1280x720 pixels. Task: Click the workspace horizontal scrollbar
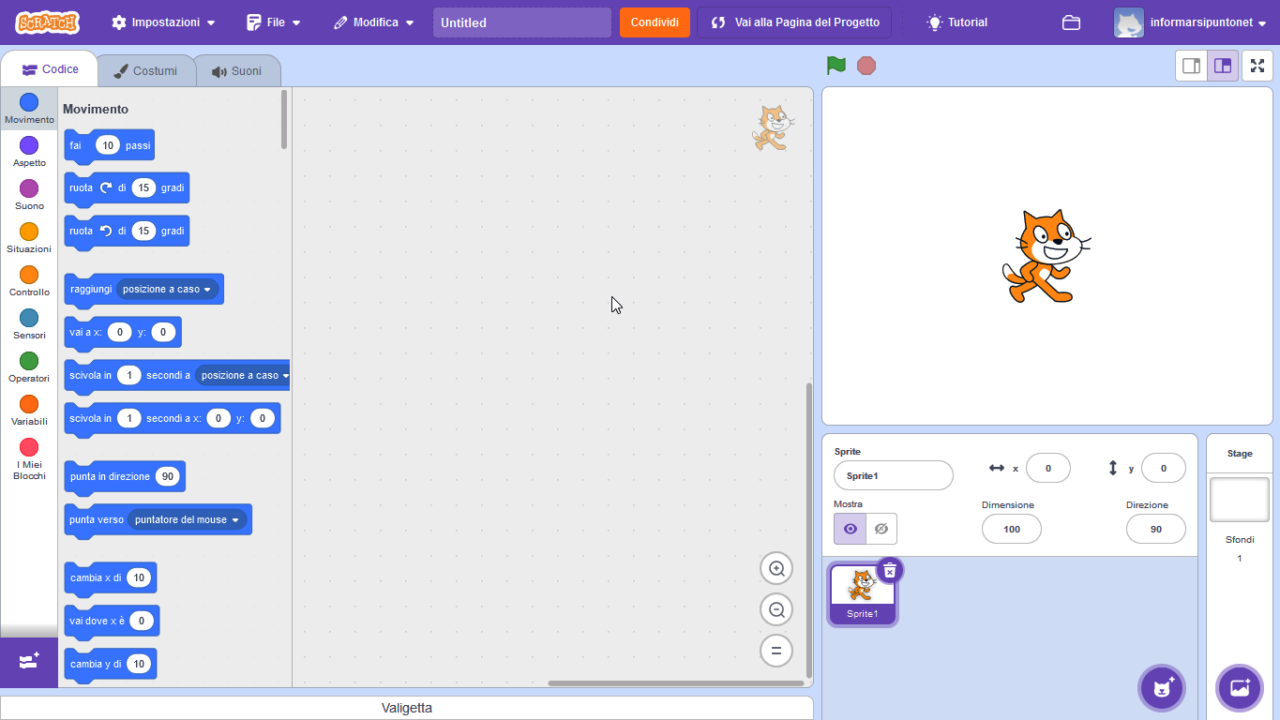(x=675, y=683)
